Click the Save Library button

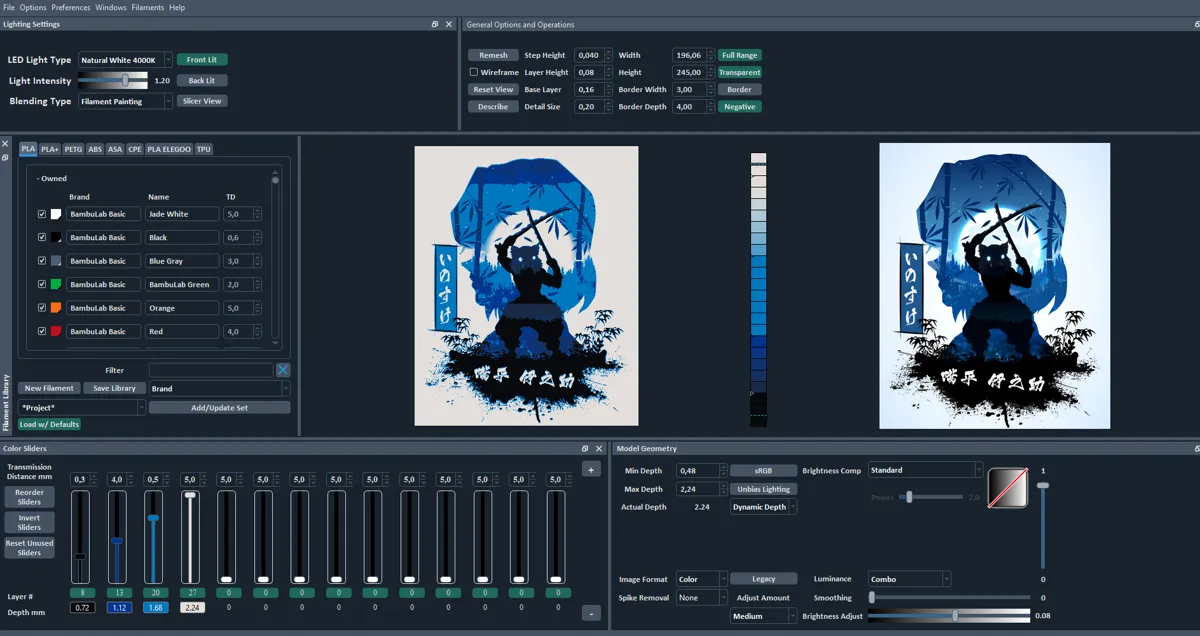(x=114, y=388)
